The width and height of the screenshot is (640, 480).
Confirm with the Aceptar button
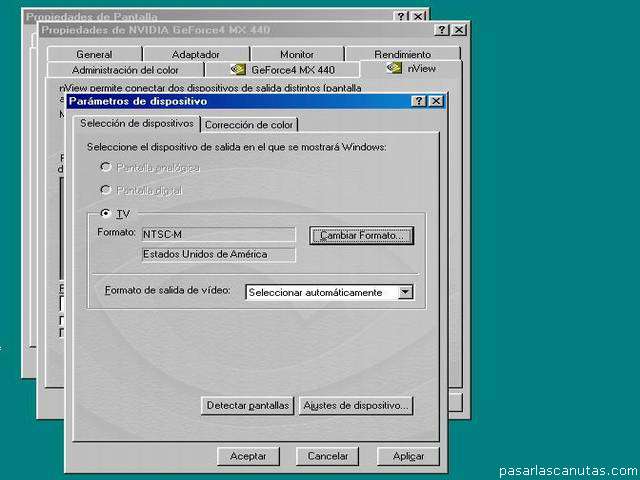[x=248, y=456]
